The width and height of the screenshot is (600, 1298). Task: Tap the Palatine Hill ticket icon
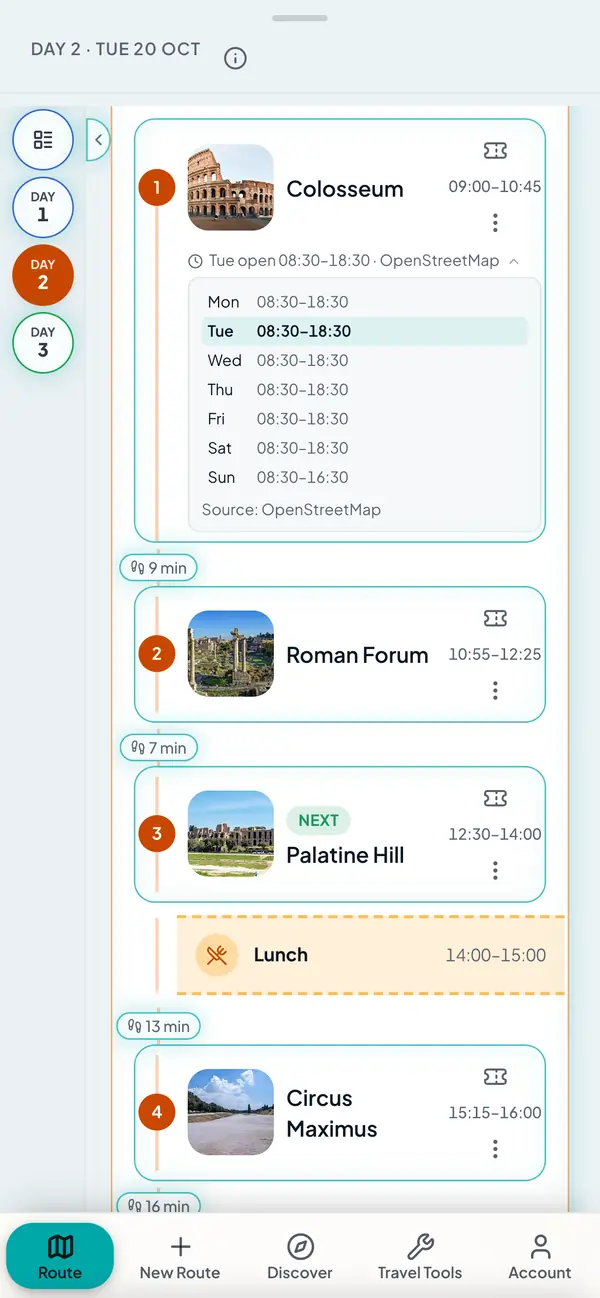click(495, 798)
